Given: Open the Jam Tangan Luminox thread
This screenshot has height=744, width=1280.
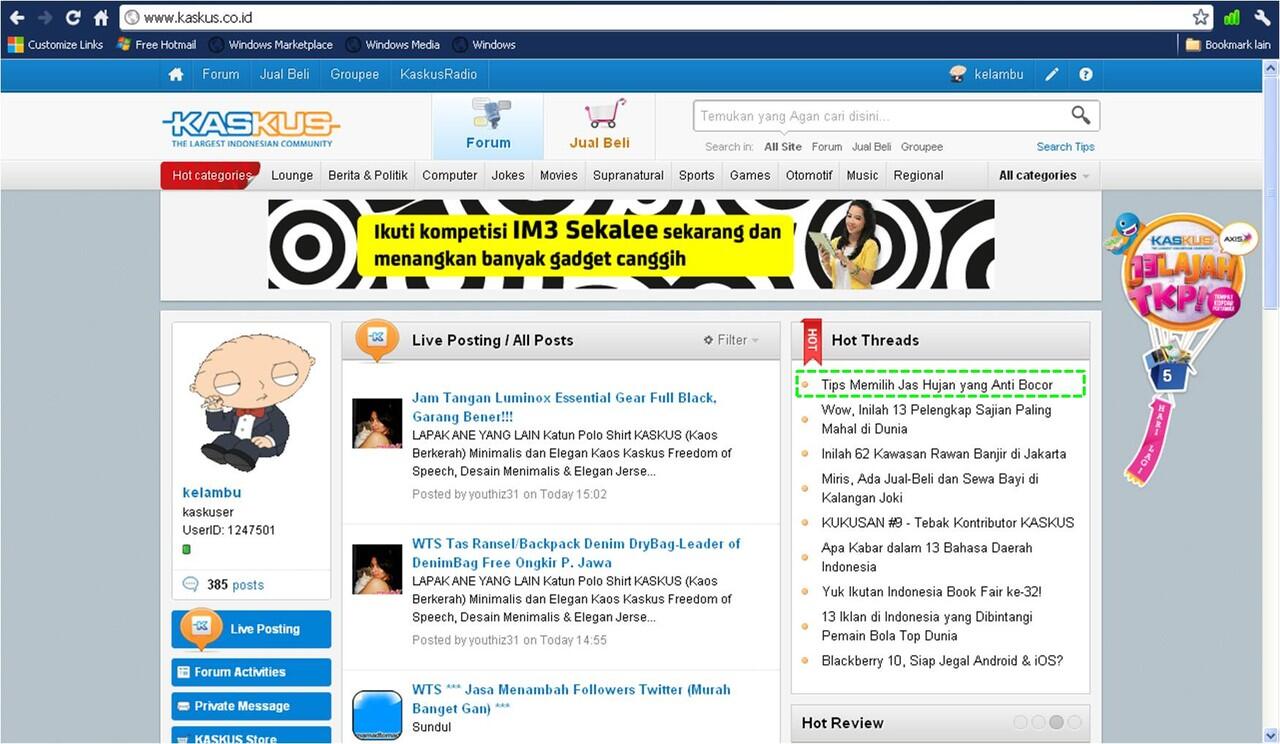Looking at the screenshot, I should [564, 407].
